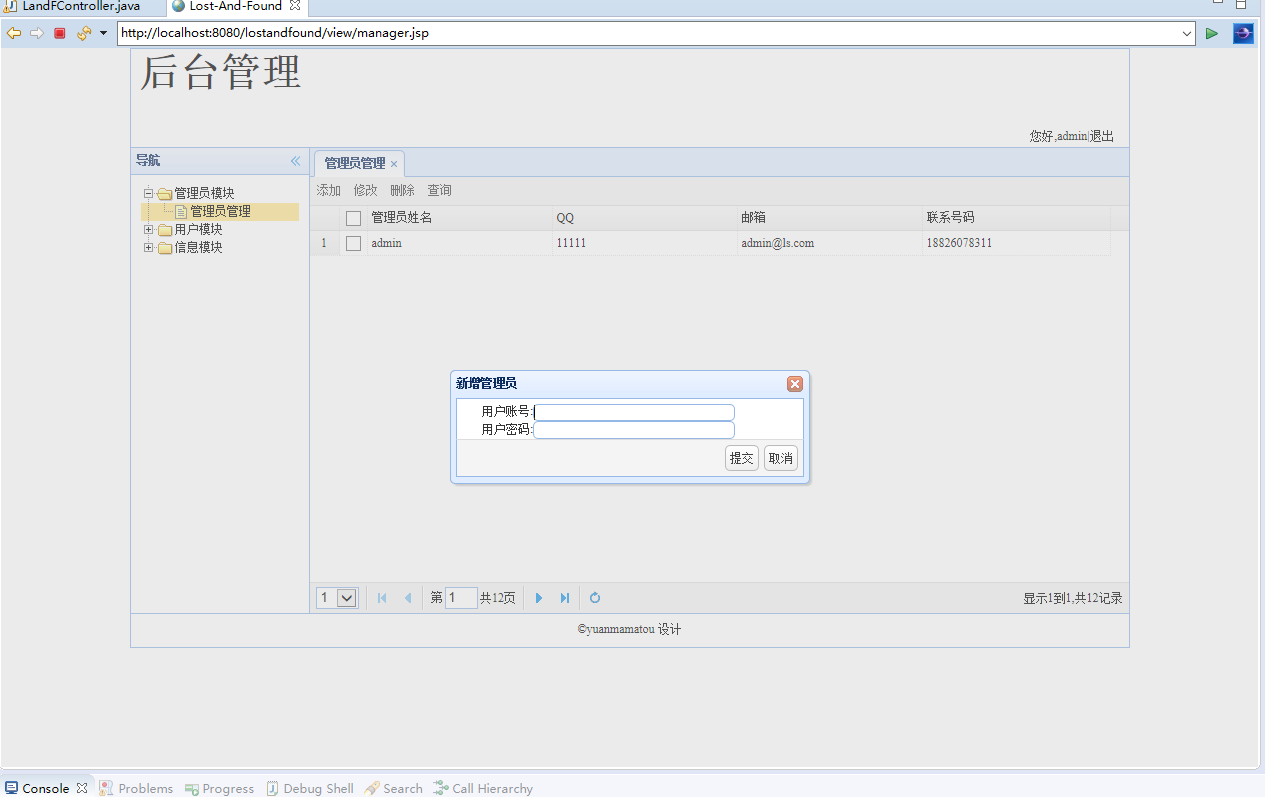
Task: Check the checkbox on the admin row
Action: point(353,242)
